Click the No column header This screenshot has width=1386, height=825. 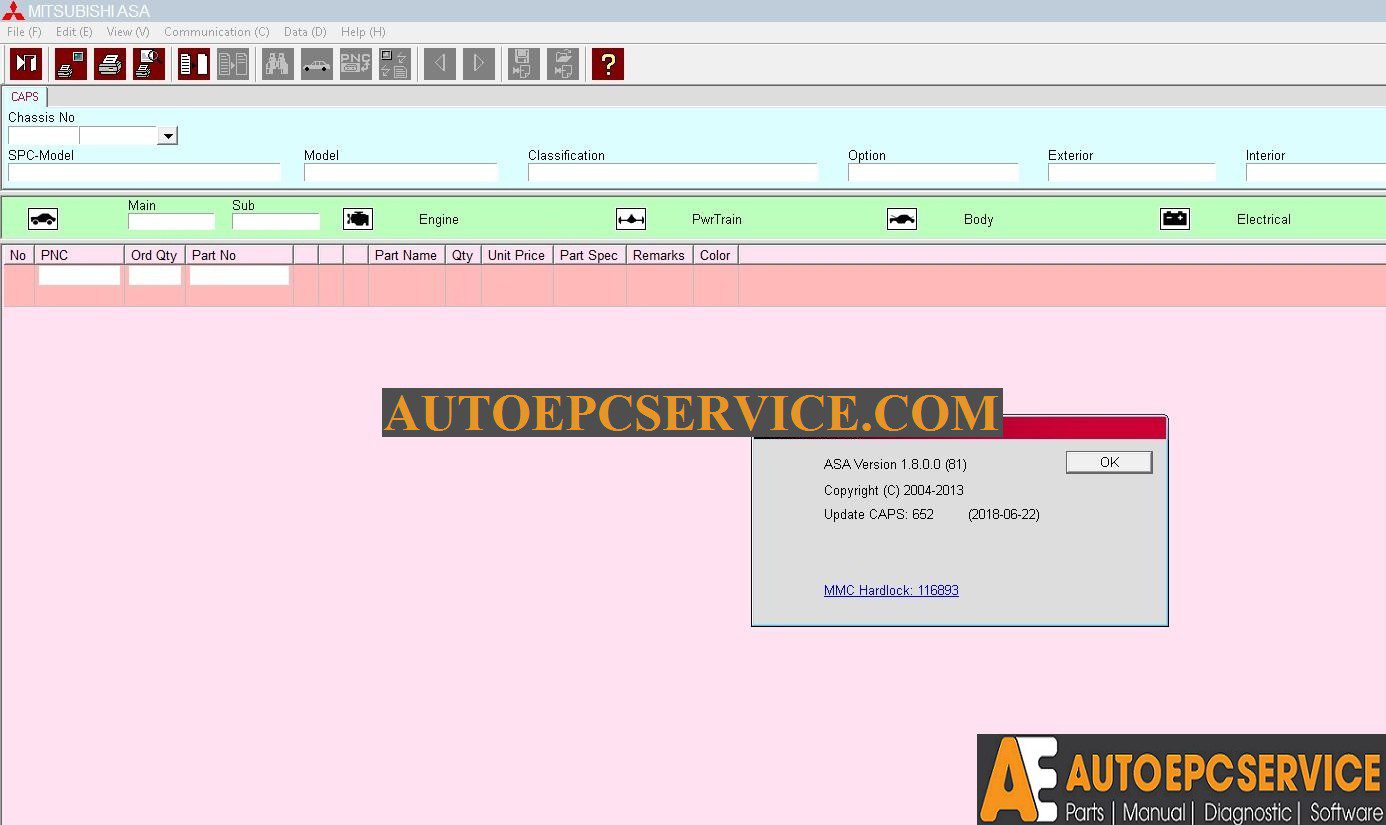(x=18, y=255)
